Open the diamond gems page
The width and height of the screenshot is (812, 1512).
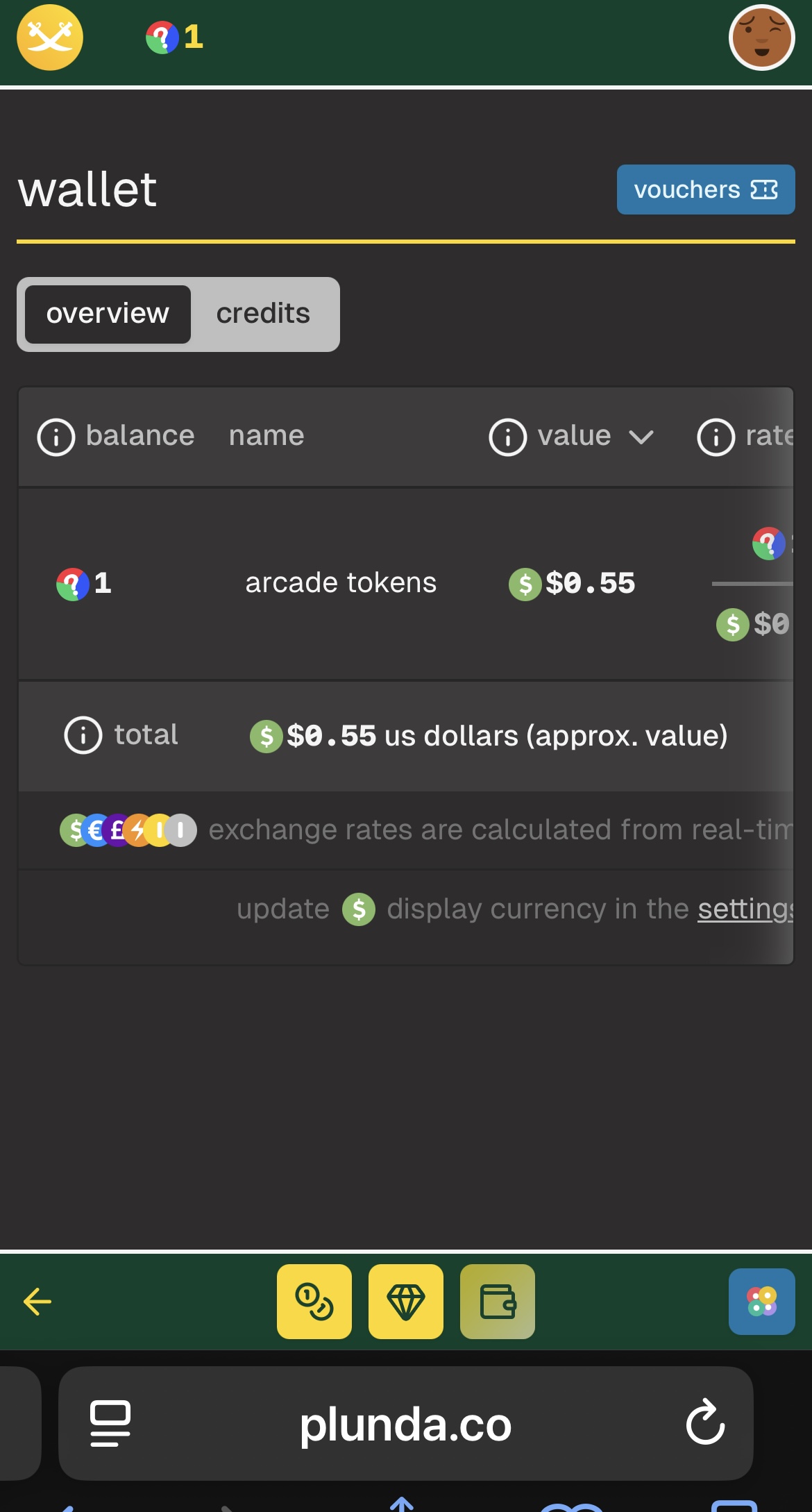pos(406,1301)
